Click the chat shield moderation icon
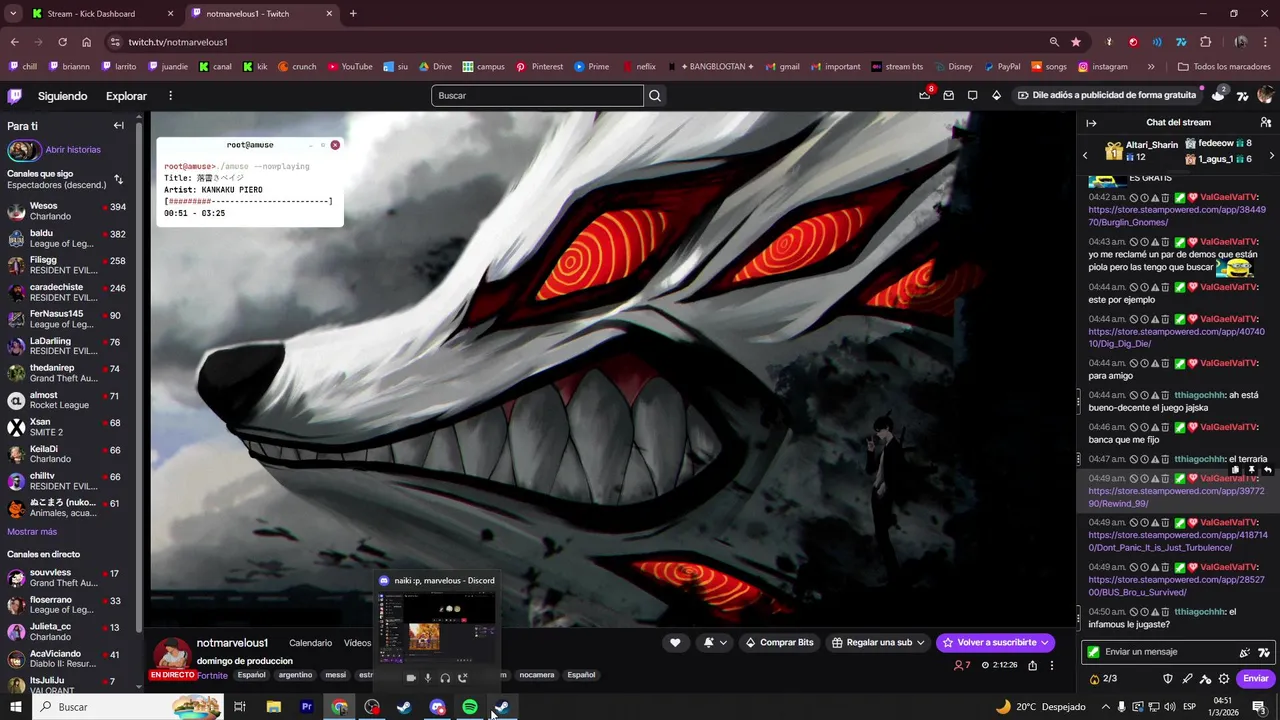 (x=1168, y=679)
